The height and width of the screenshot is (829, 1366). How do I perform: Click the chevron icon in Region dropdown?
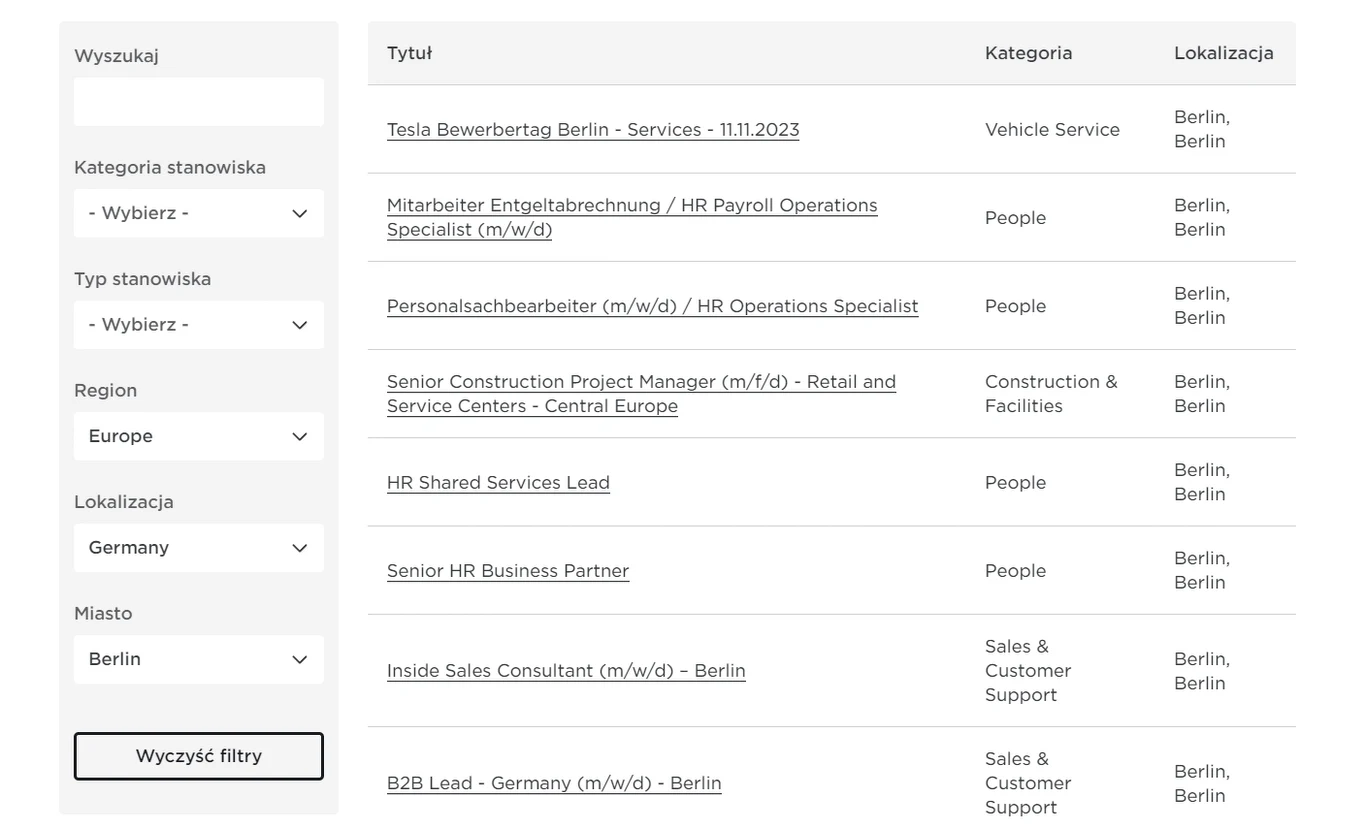pyautogui.click(x=299, y=436)
